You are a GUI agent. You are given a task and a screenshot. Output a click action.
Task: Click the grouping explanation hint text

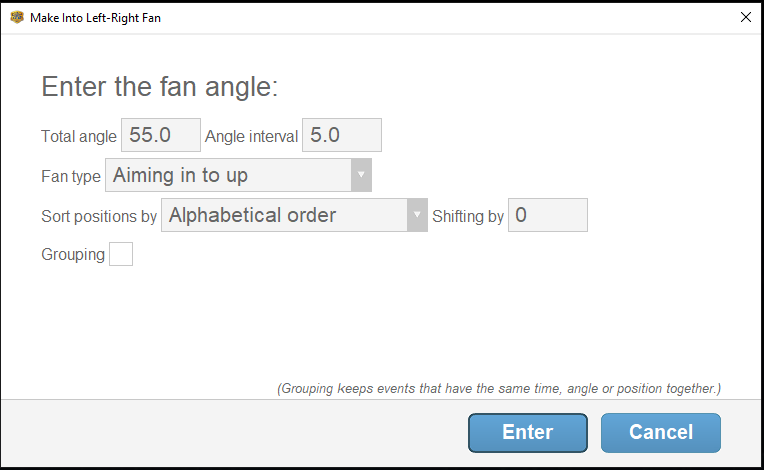[499, 389]
